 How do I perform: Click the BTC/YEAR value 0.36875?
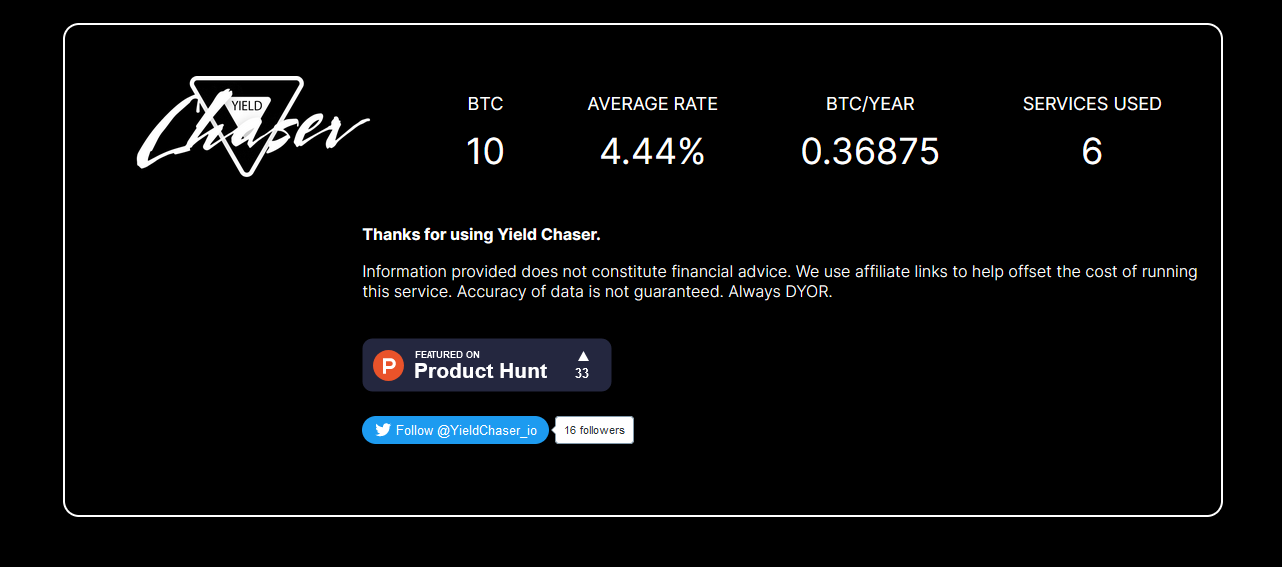coord(870,152)
